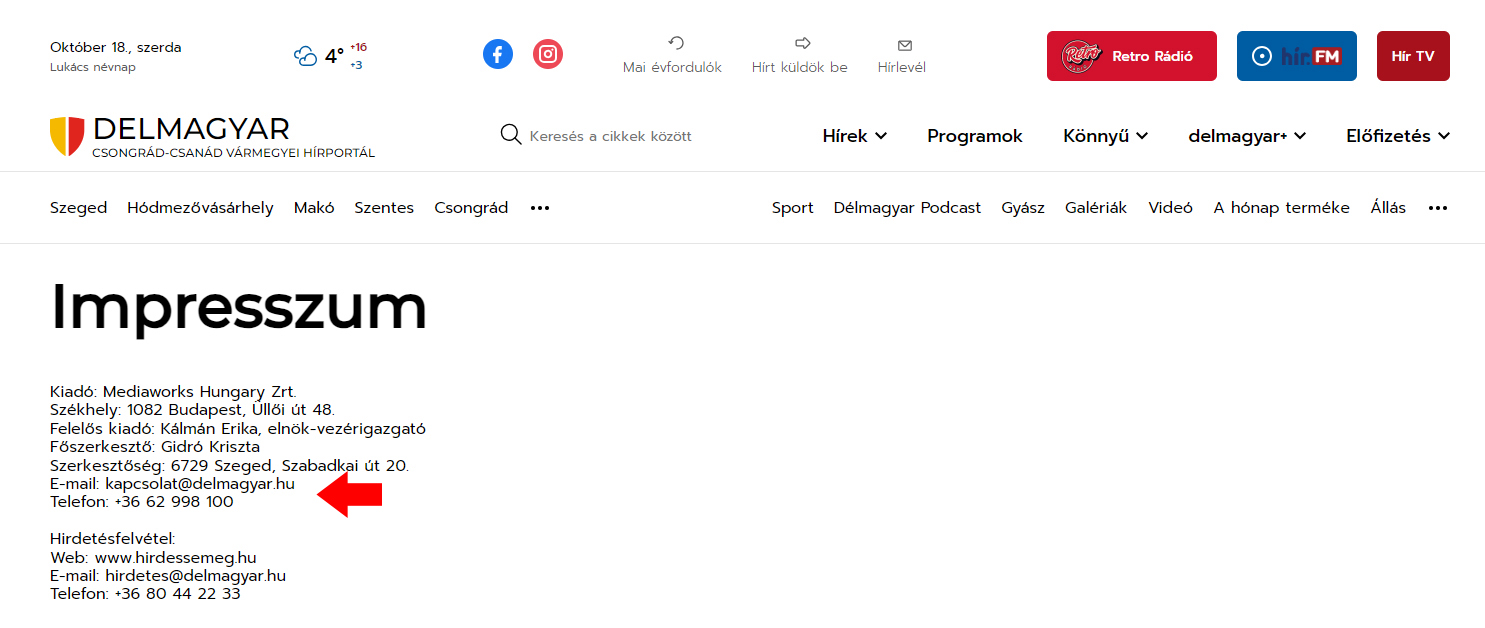Click the Keresés a cikkek között search field
This screenshot has width=1485, height=628.
[x=610, y=136]
